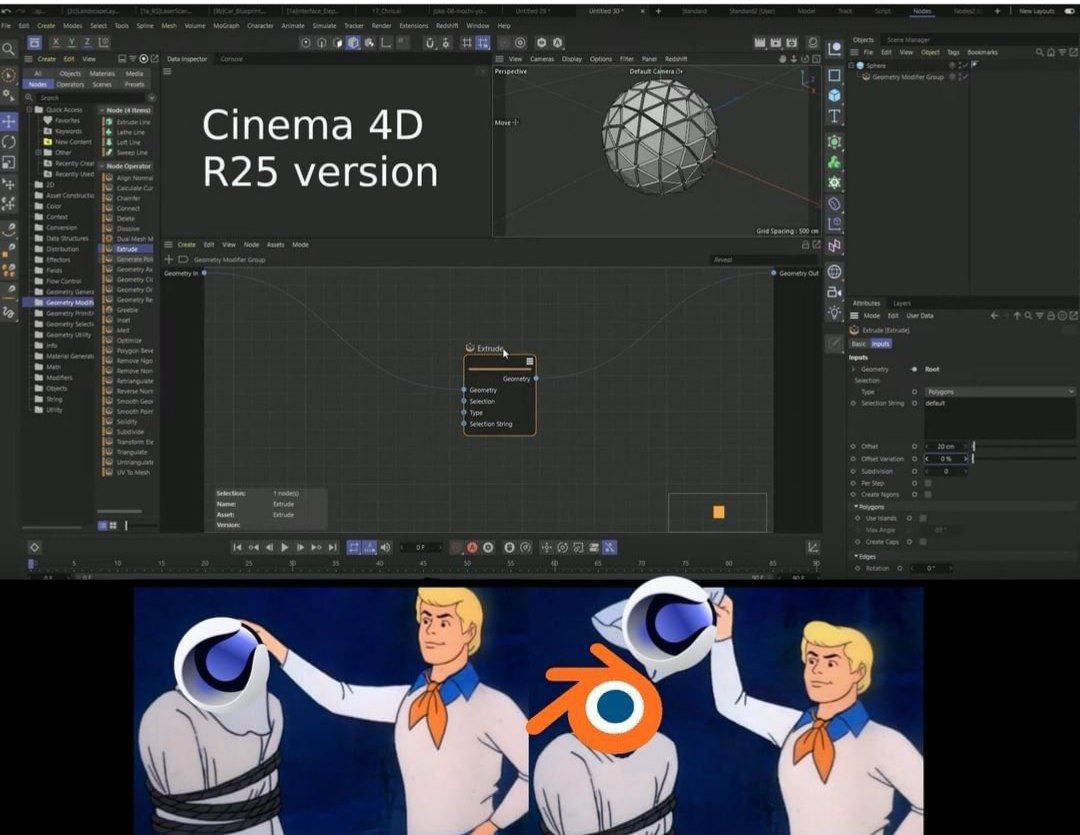Select the Rotate tool in left toolbar
The height and width of the screenshot is (835, 1080).
click(x=8, y=142)
